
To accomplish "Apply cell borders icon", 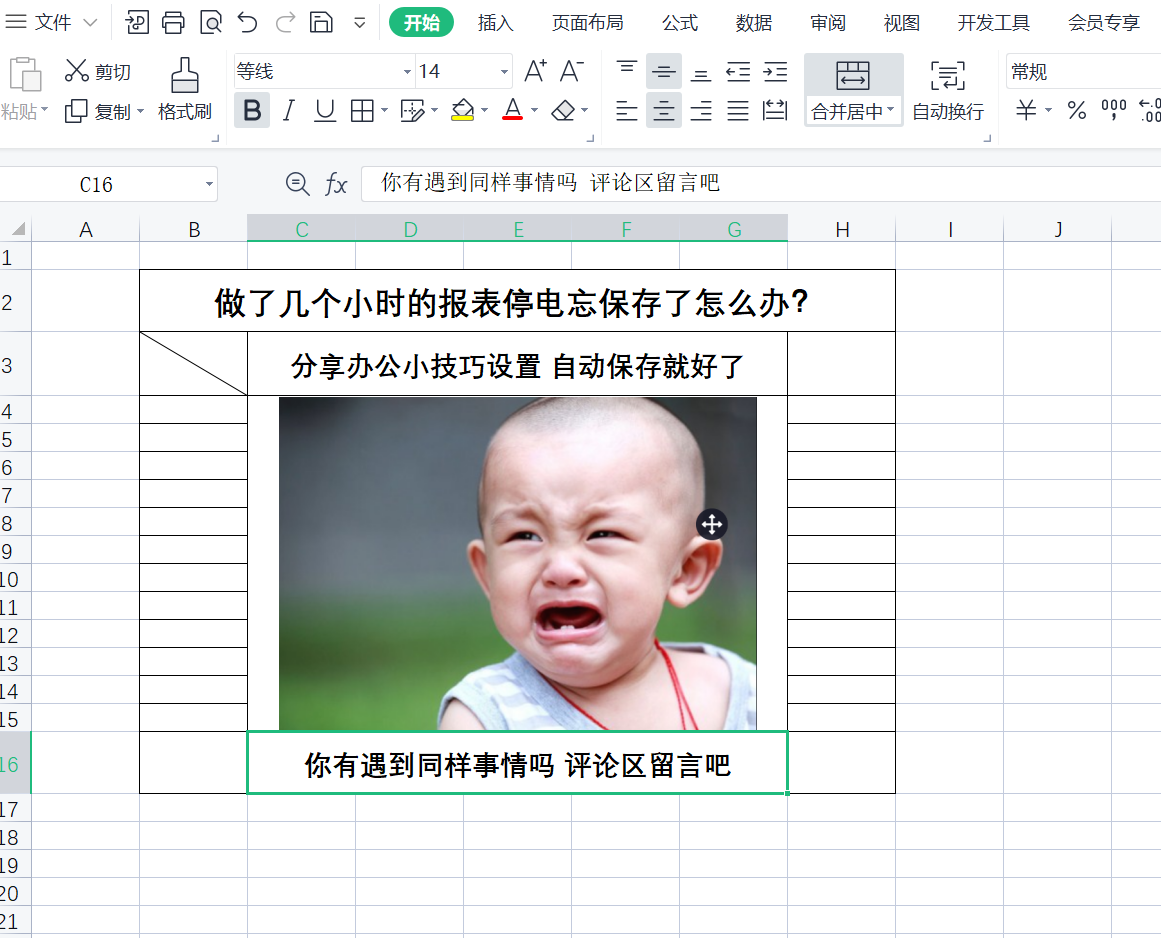I will [362, 110].
